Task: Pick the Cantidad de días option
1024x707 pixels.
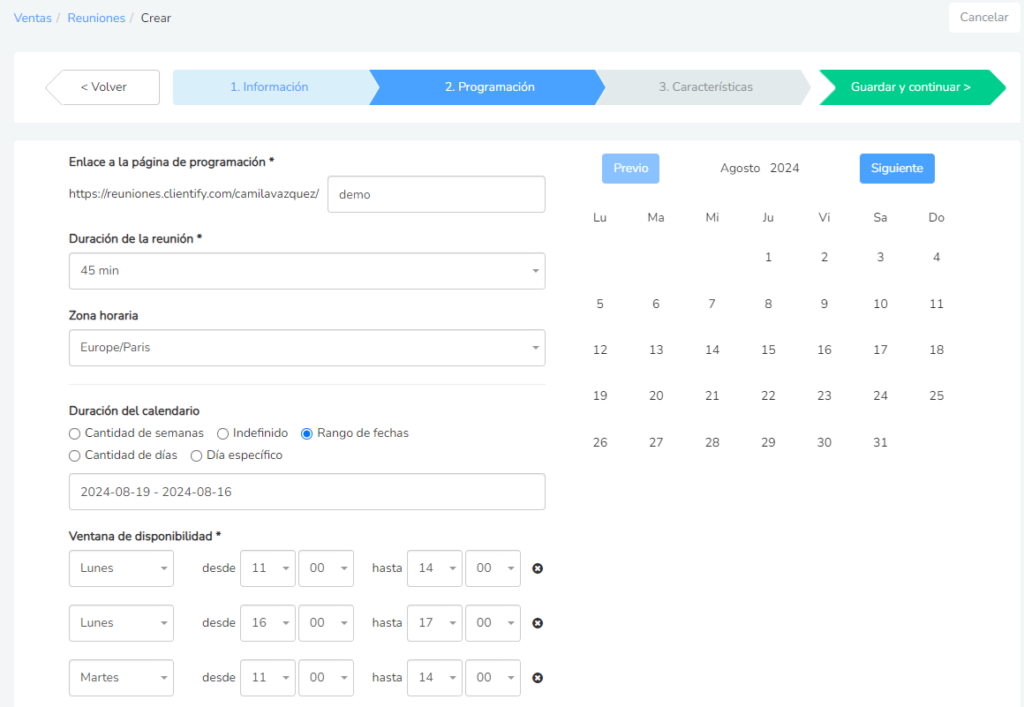Action: coord(74,456)
